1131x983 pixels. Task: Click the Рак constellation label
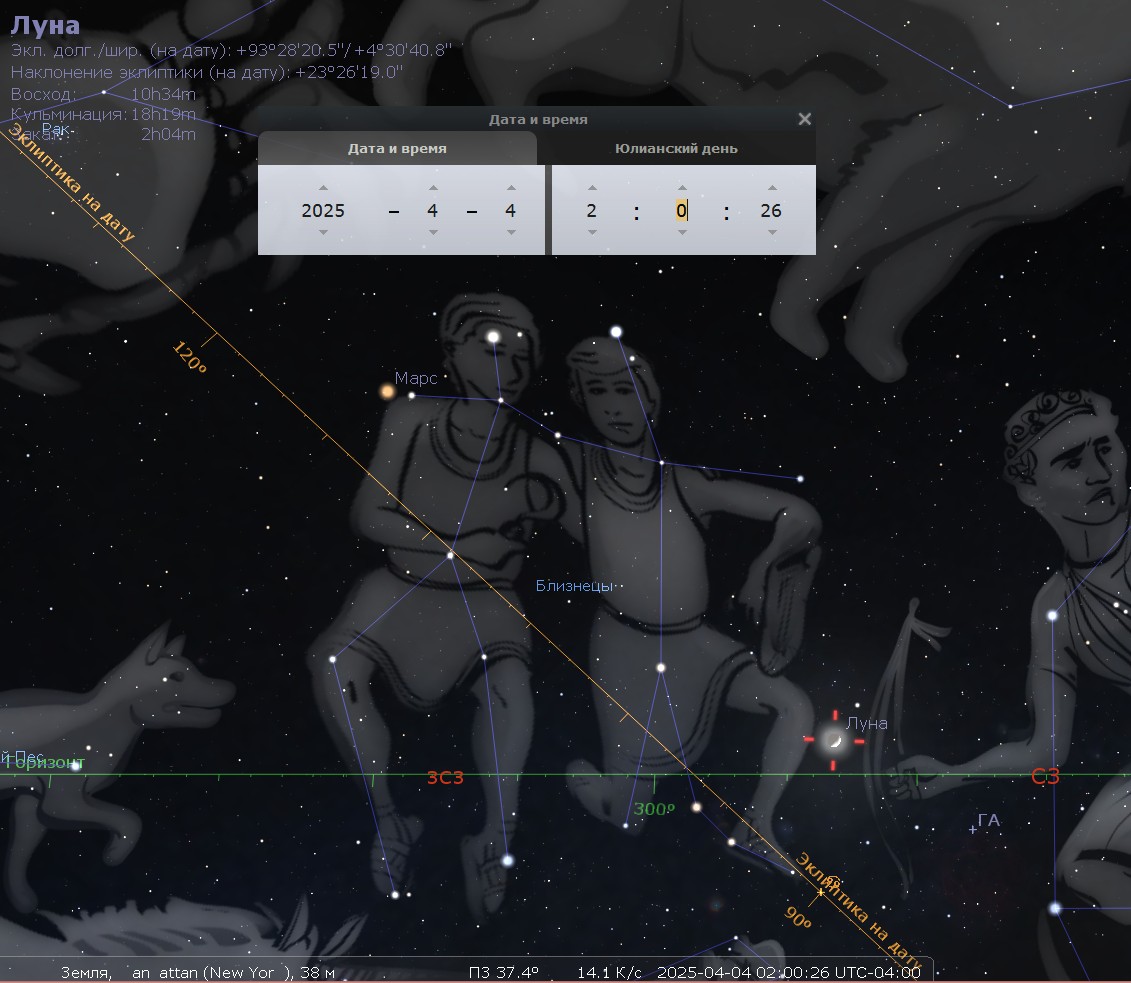[56, 130]
